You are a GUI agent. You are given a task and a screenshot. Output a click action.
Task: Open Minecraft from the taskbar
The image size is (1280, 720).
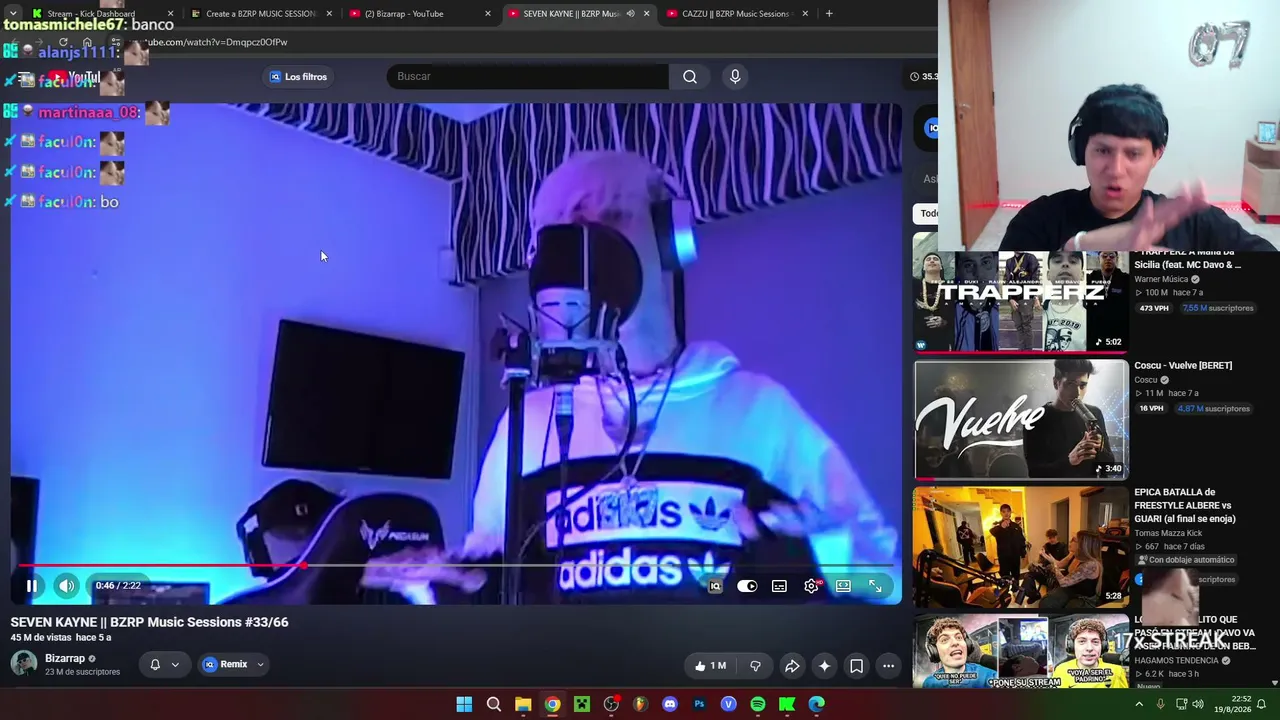coord(582,704)
